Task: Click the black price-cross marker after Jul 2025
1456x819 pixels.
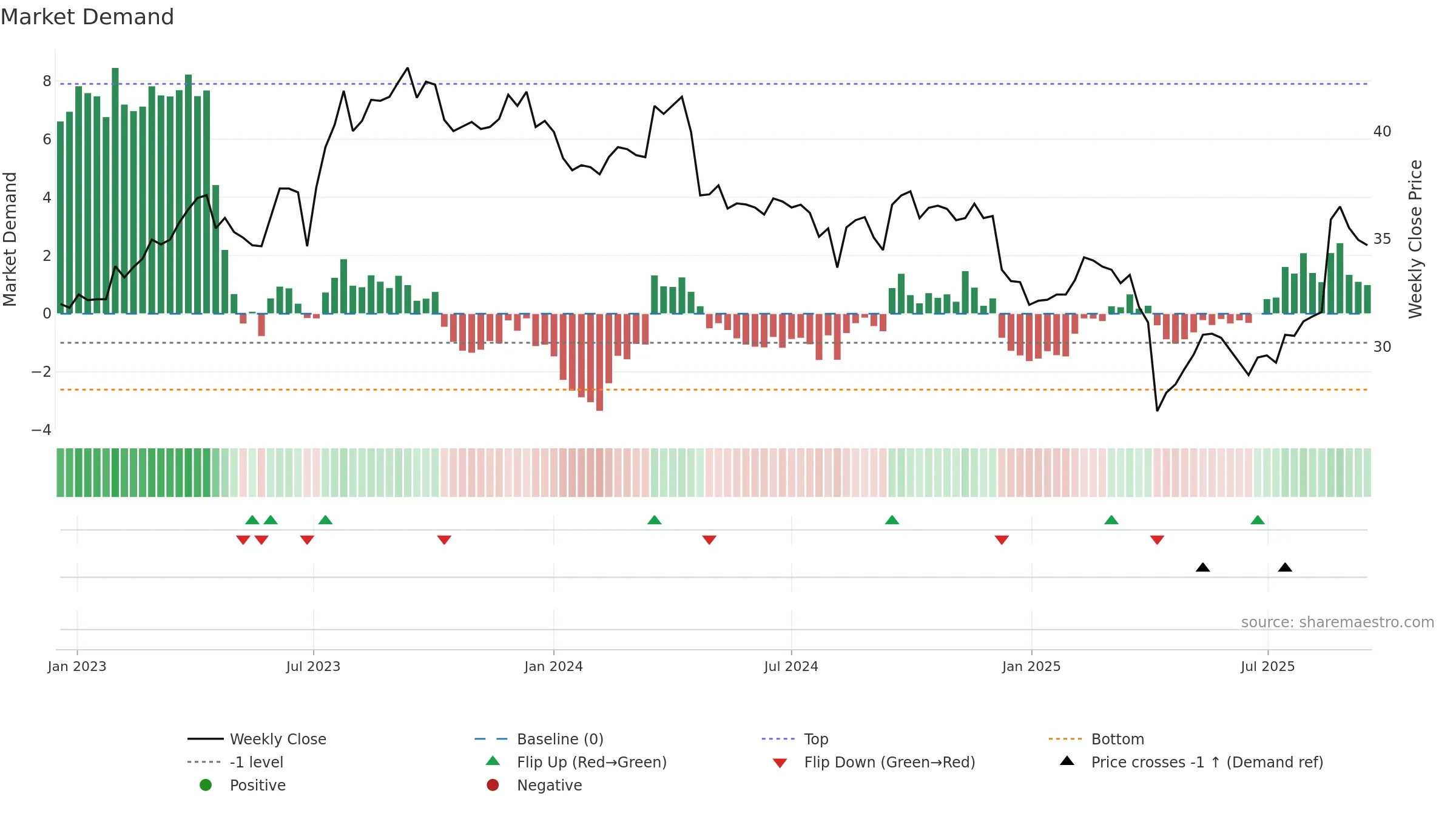Action: click(x=1285, y=567)
